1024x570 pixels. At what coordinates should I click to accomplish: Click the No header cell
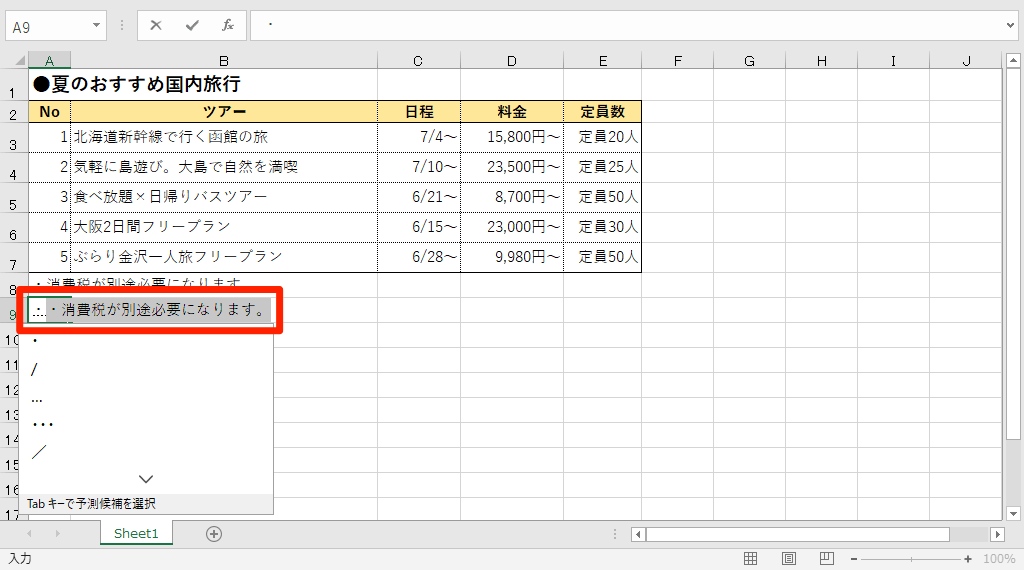click(x=49, y=112)
